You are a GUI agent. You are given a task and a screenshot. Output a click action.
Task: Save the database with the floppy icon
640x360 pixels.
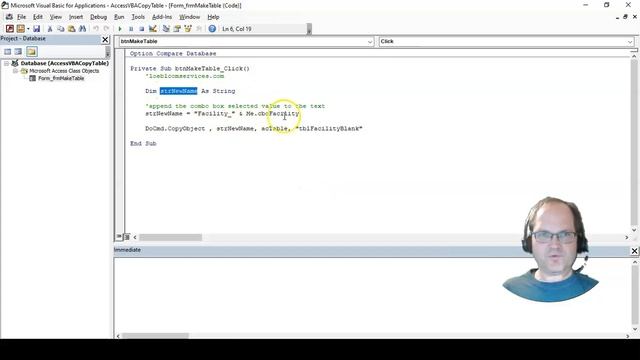pyautogui.click(x=36, y=29)
